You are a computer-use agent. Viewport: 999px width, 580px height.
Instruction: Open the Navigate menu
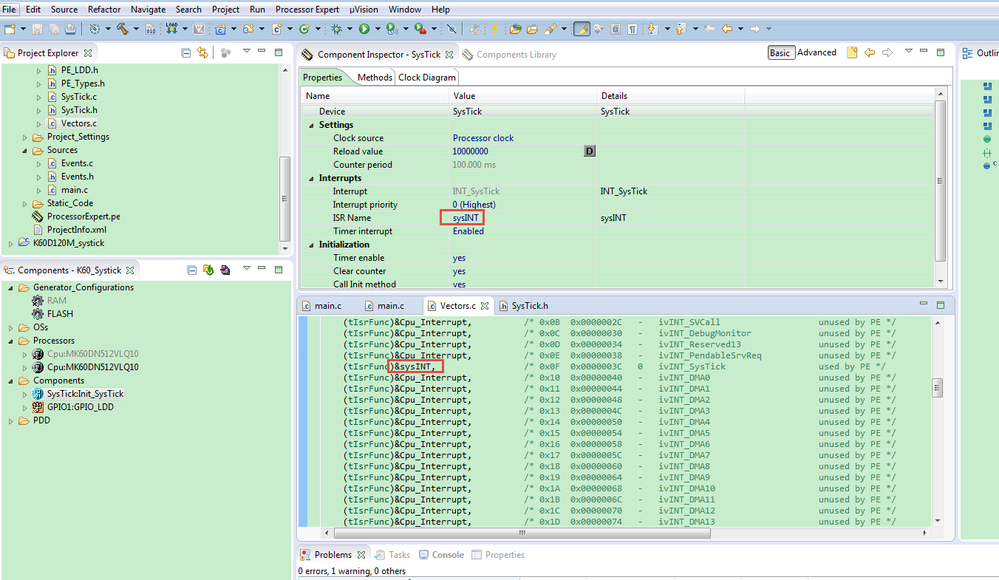click(148, 9)
